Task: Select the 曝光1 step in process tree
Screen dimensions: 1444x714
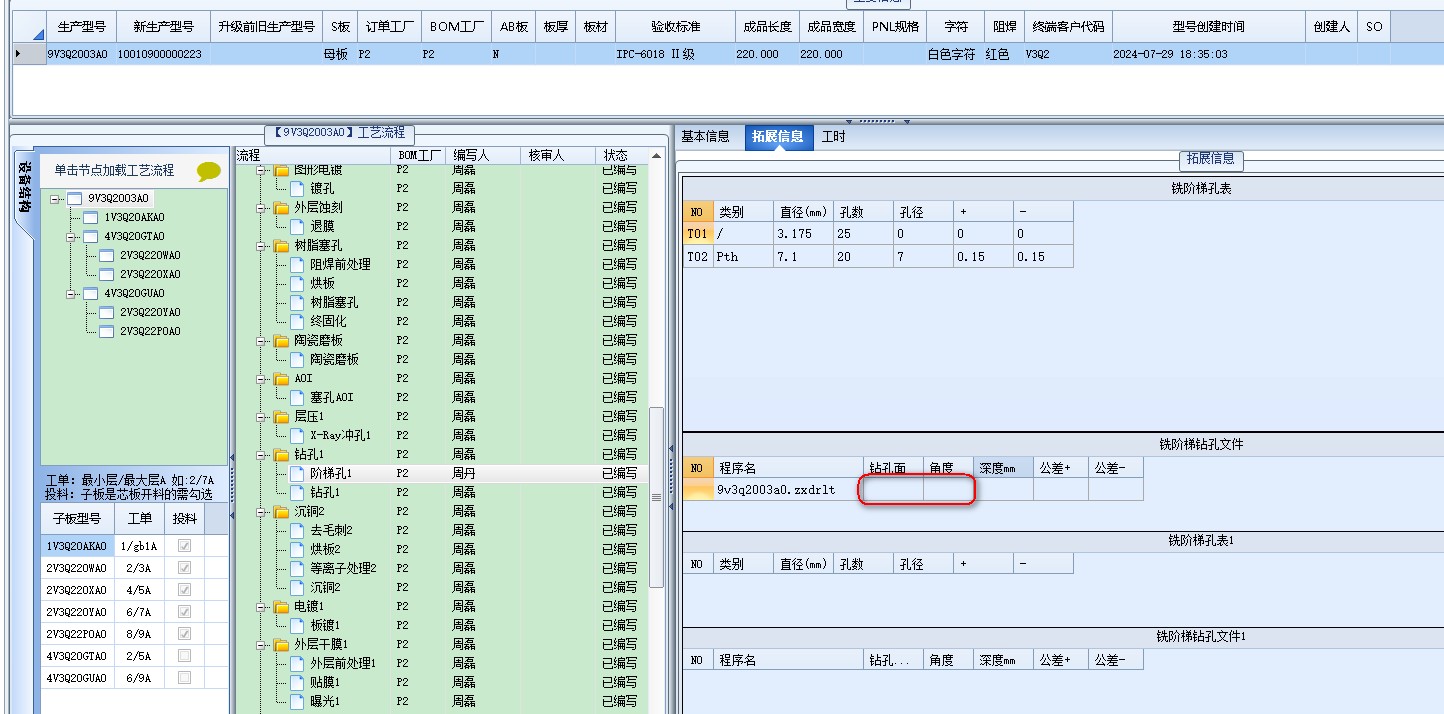Action: pyautogui.click(x=325, y=702)
